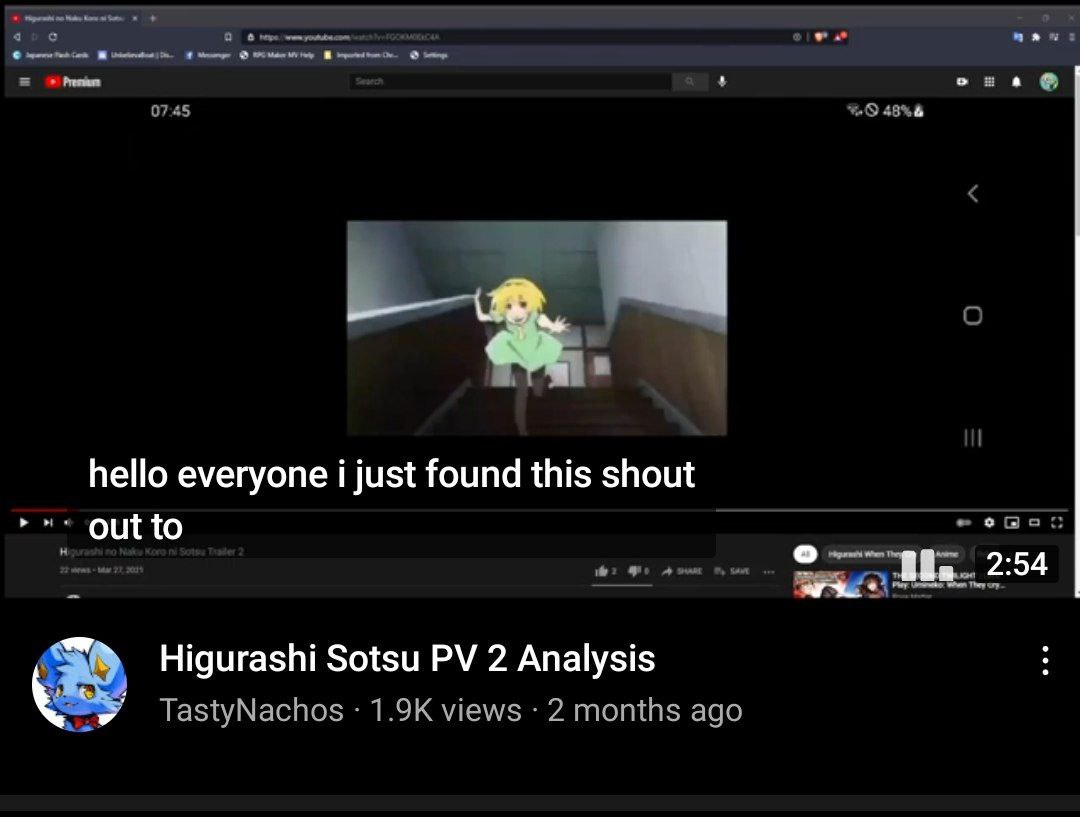The width and height of the screenshot is (1080, 817).
Task: Click the SHARE button under the video
Action: pyautogui.click(x=682, y=571)
